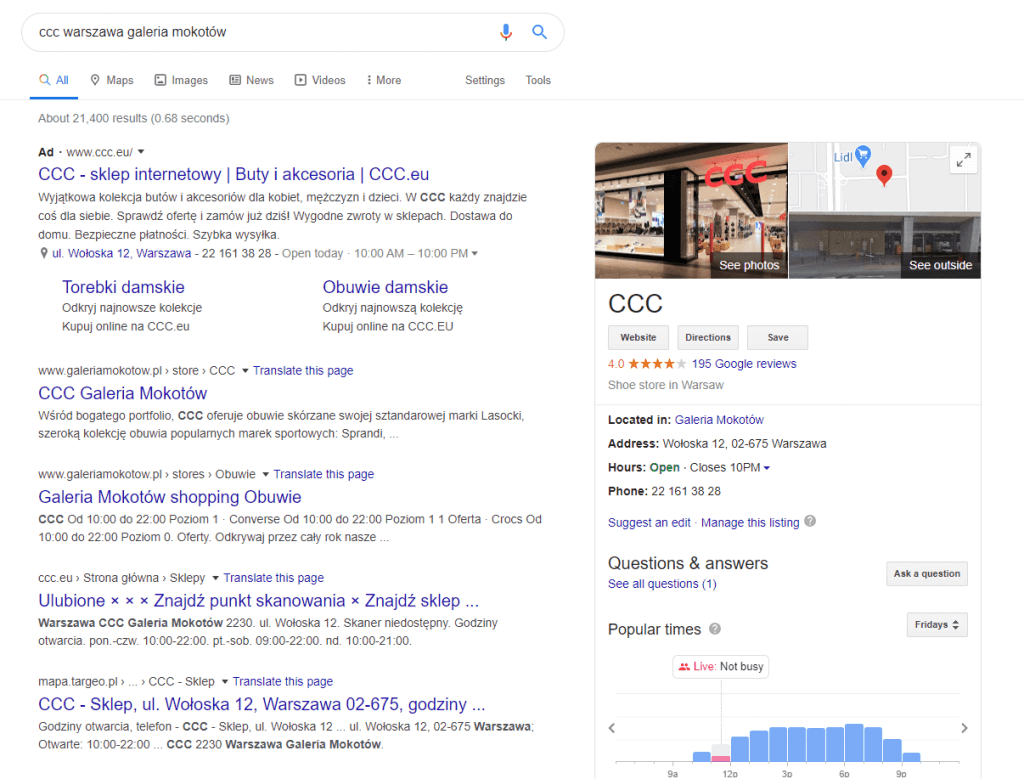The height and width of the screenshot is (779, 1024).
Task: Open search Settings
Action: 485,80
